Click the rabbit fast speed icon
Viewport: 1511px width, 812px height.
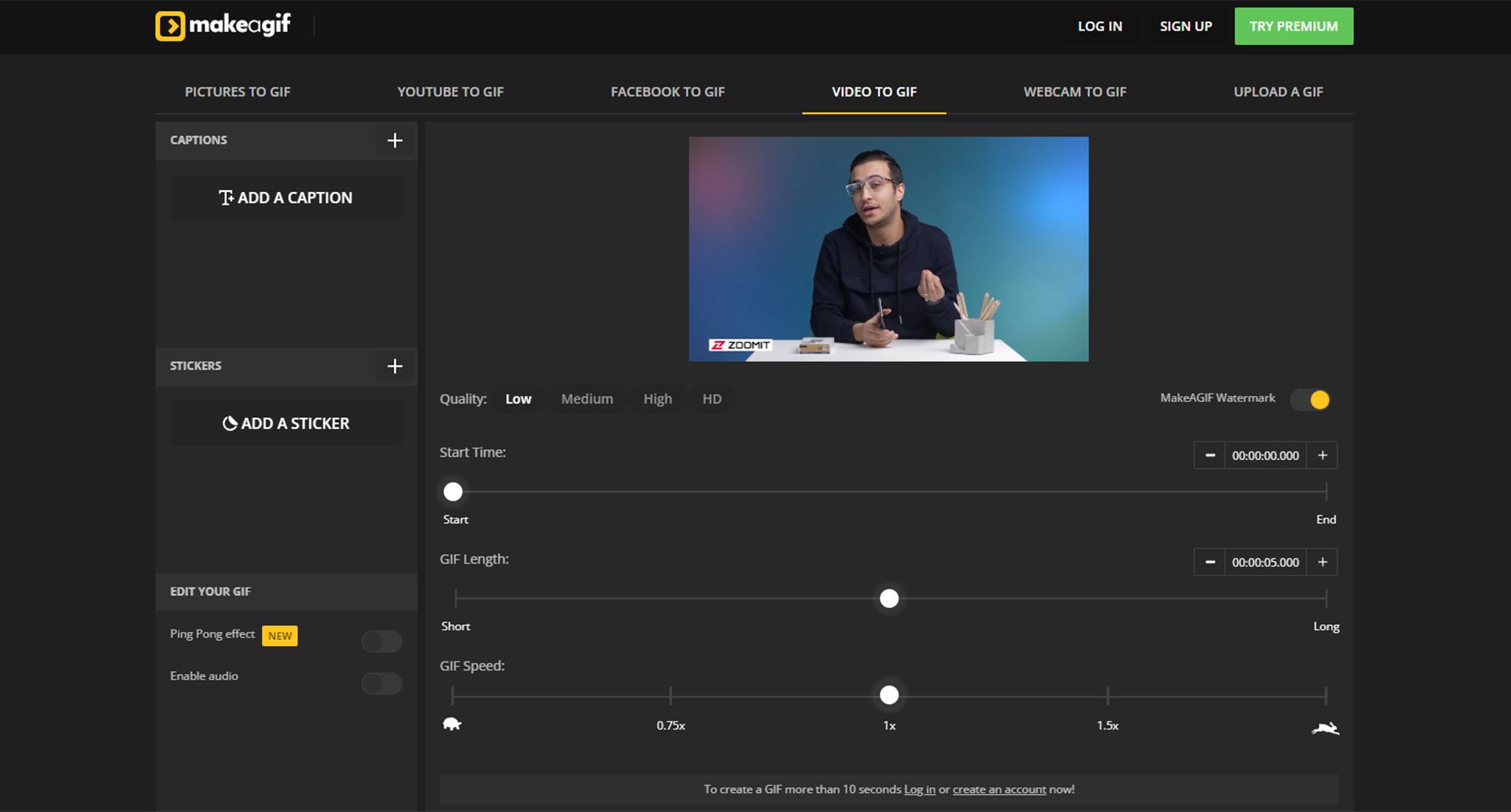coord(1325,729)
